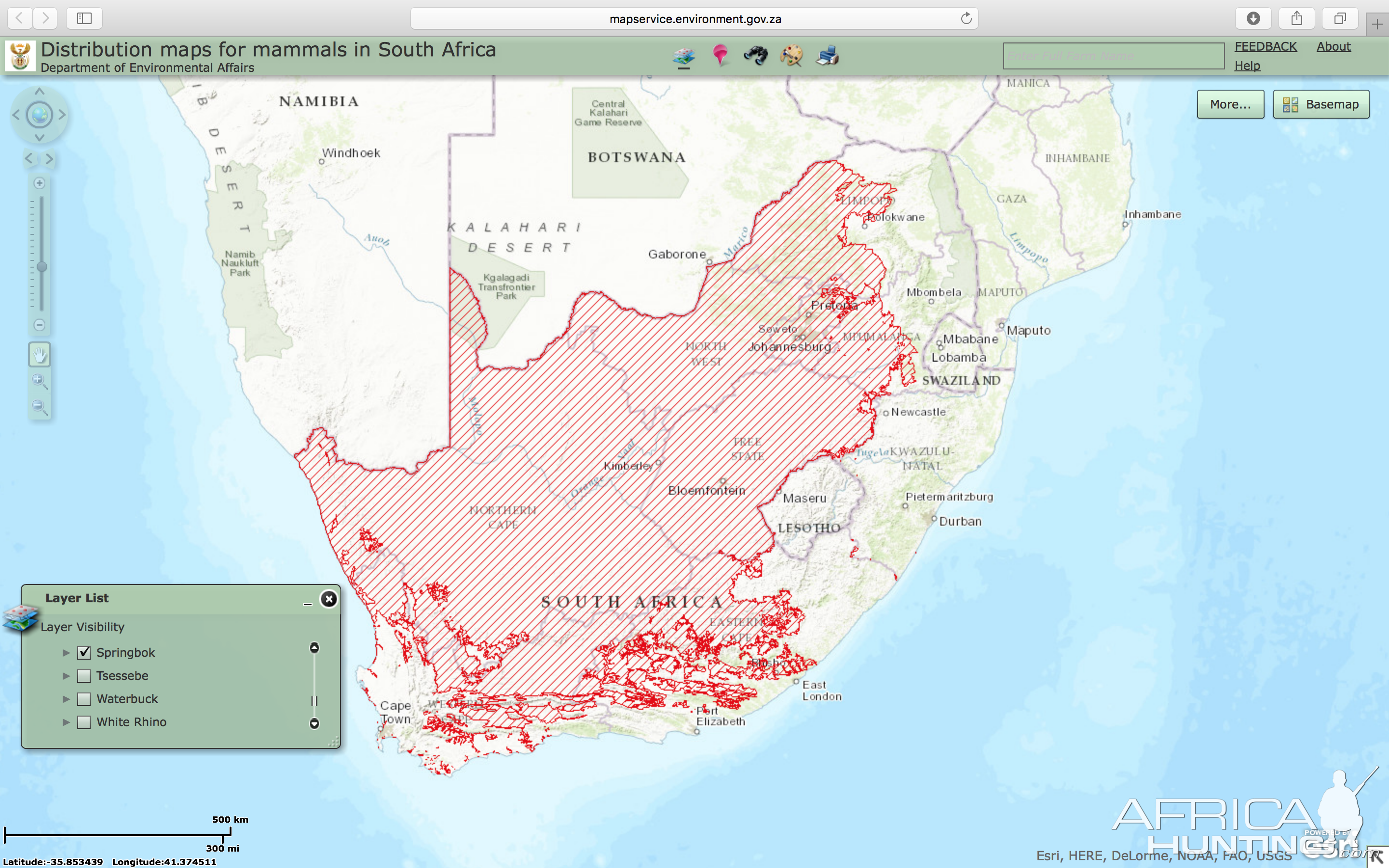Click the browser address bar
The image size is (1389, 868).
pyautogui.click(x=694, y=18)
